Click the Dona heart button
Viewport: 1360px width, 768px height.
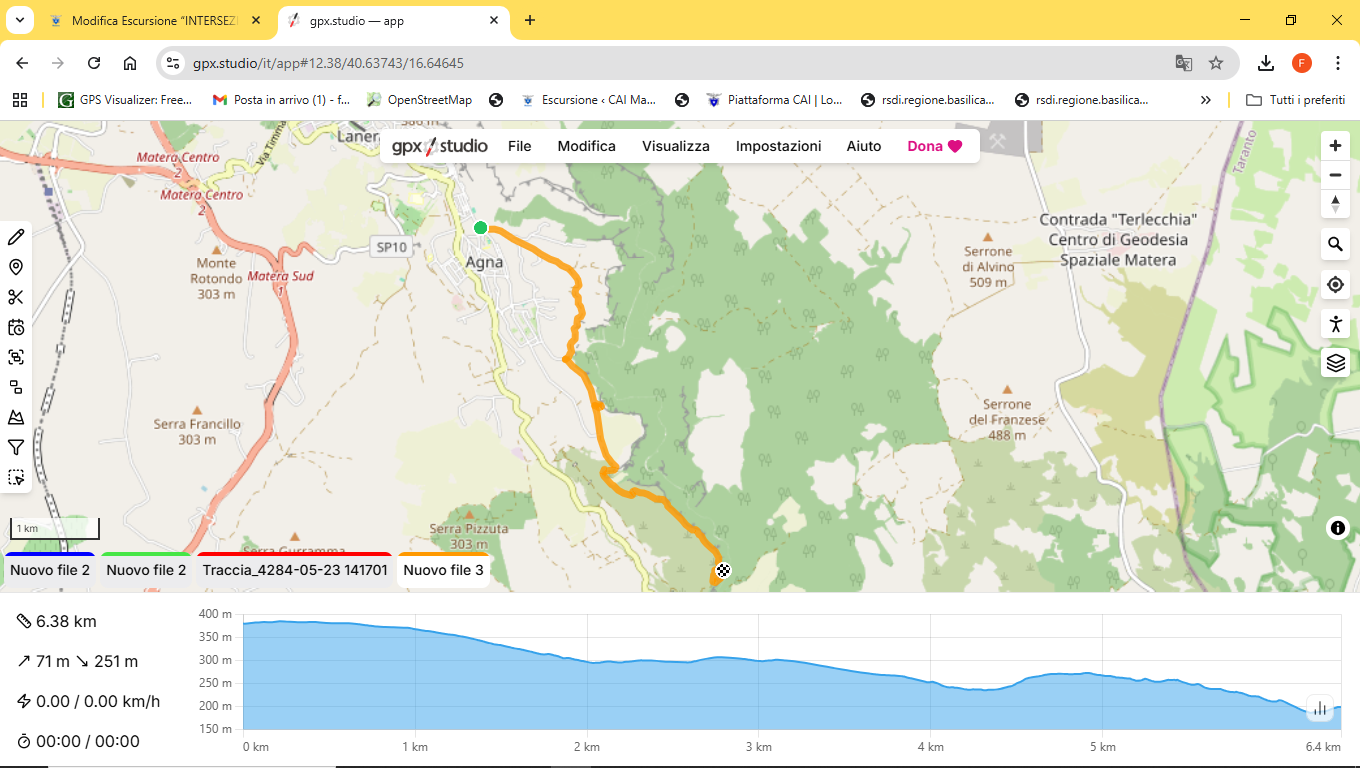pyautogui.click(x=935, y=146)
